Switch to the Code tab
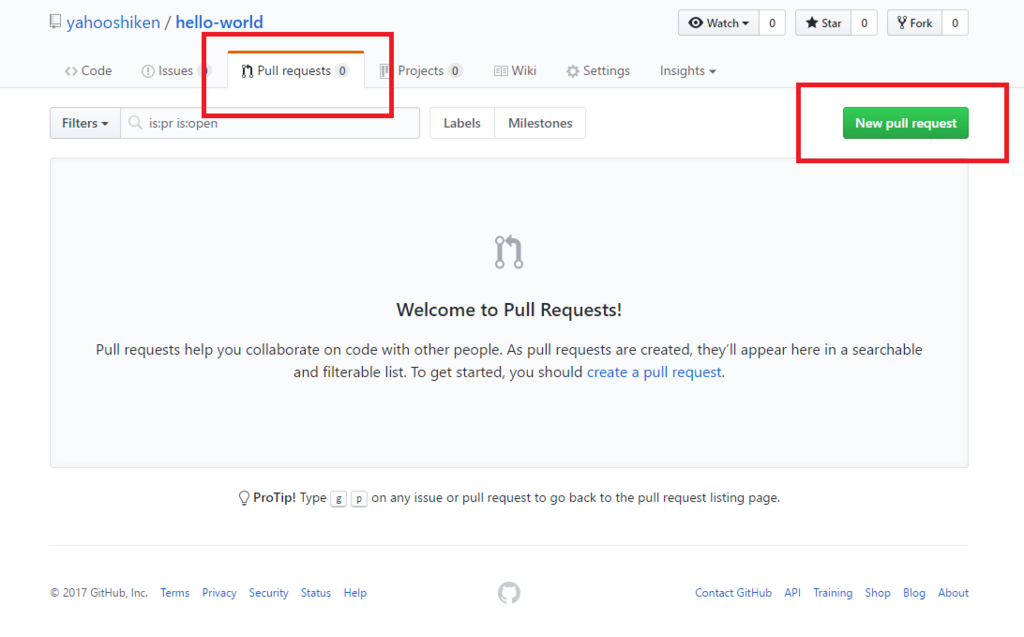Screen dimensions: 1024x637 88,71
